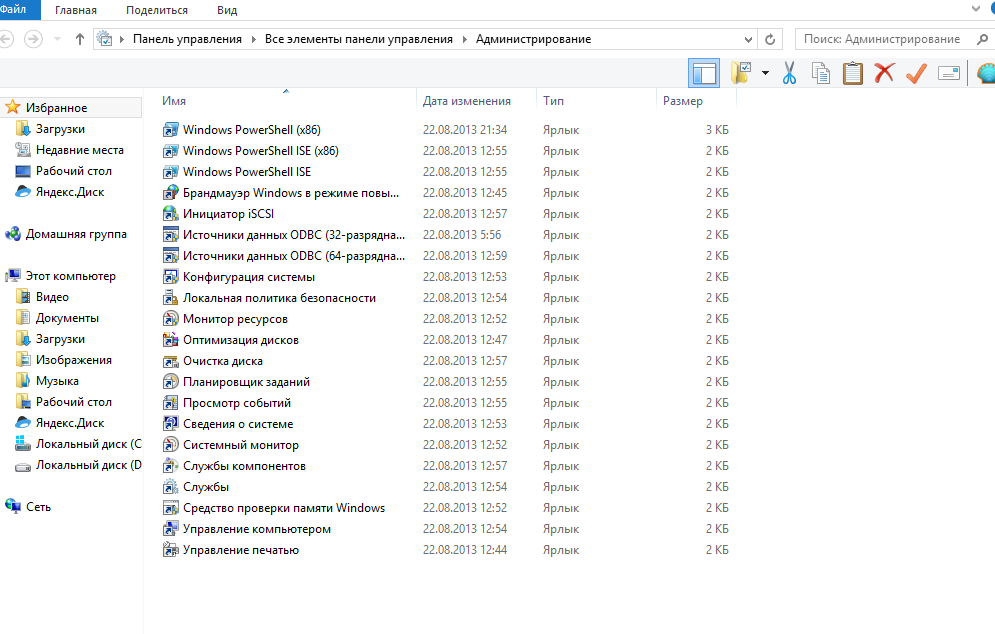Go up one folder level arrow
Viewport: 995px width, 634px height.
(80, 39)
